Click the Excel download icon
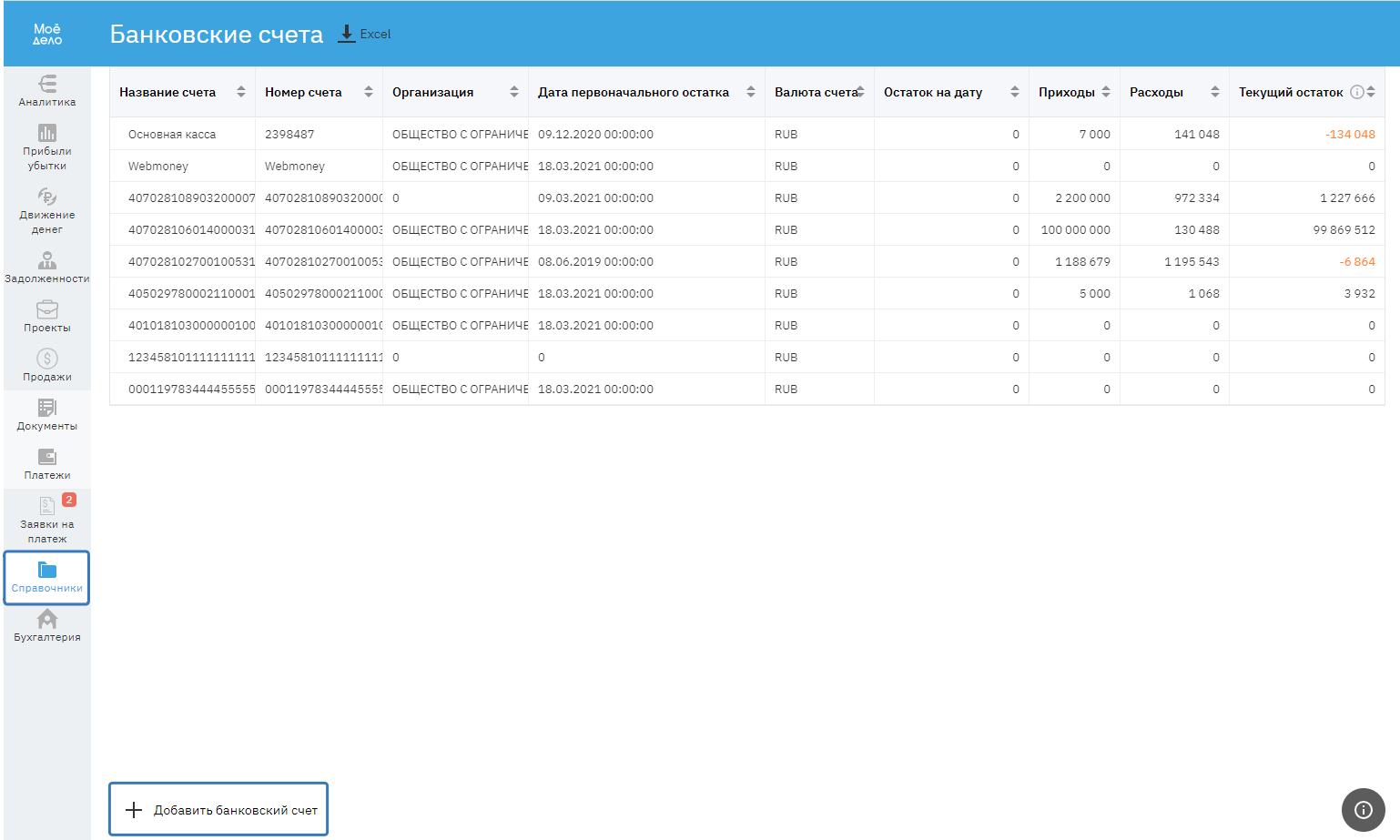 point(347,34)
